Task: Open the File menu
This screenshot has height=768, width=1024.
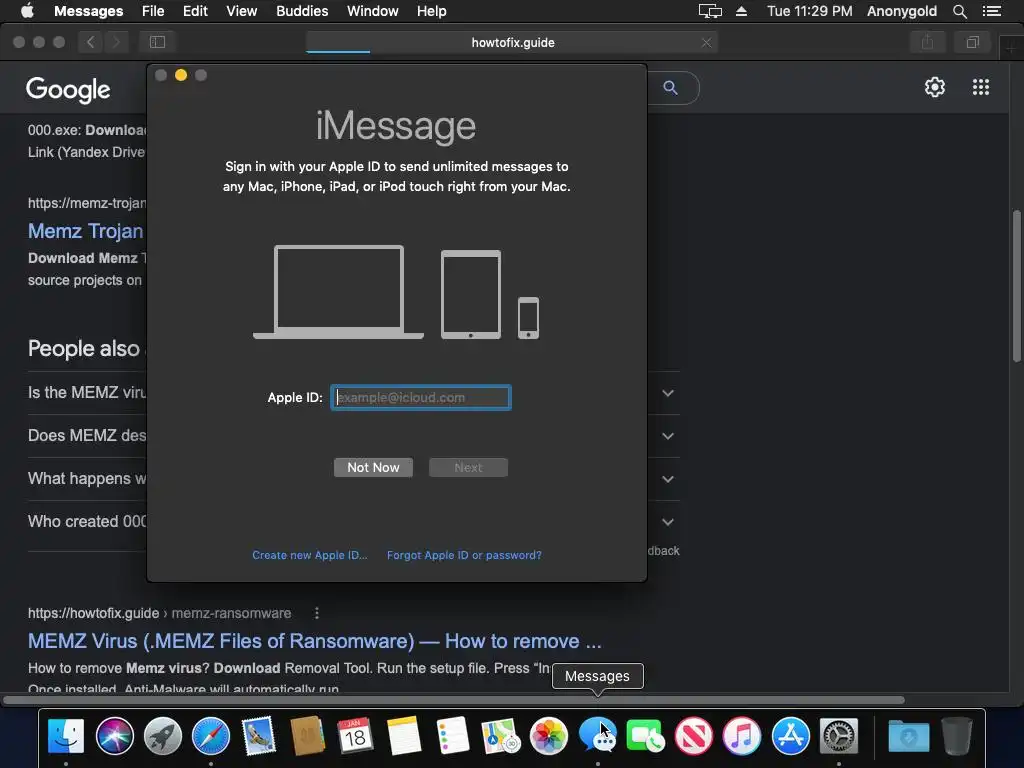Action: (x=153, y=11)
